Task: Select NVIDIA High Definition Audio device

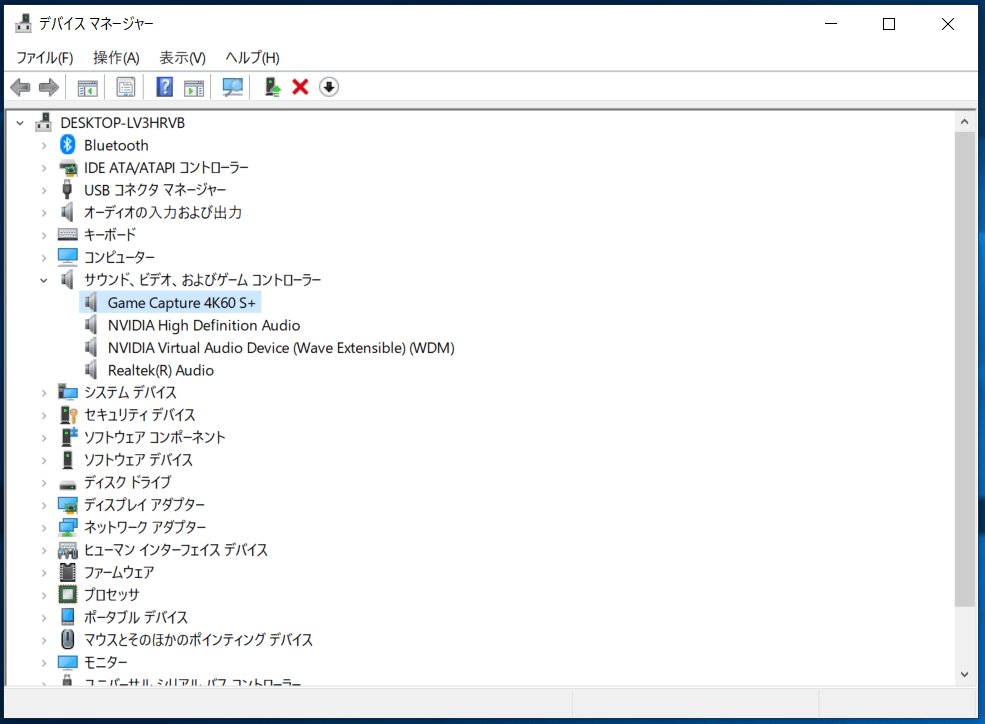Action: [204, 325]
